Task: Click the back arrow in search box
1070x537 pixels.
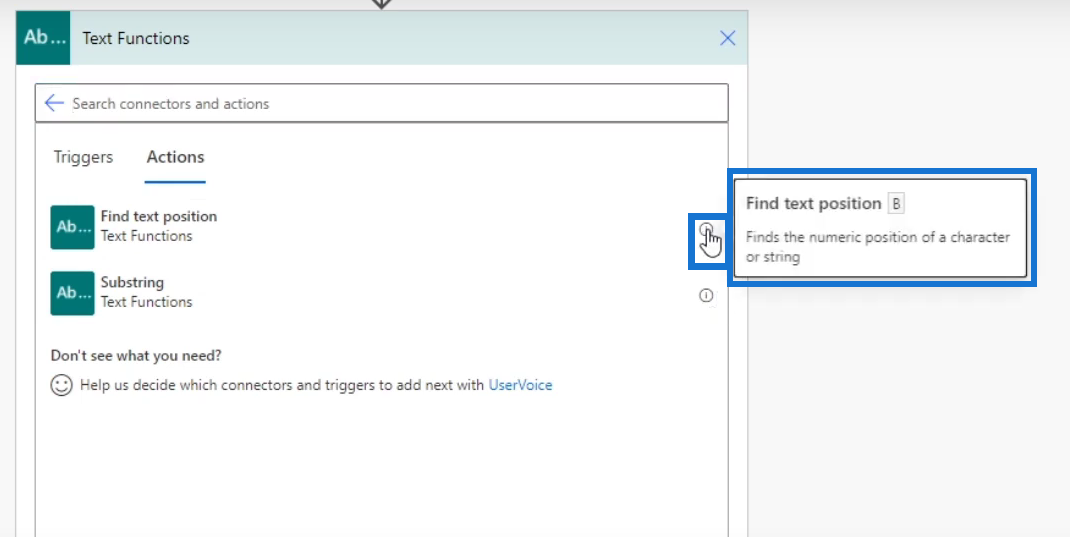Action: click(x=54, y=104)
